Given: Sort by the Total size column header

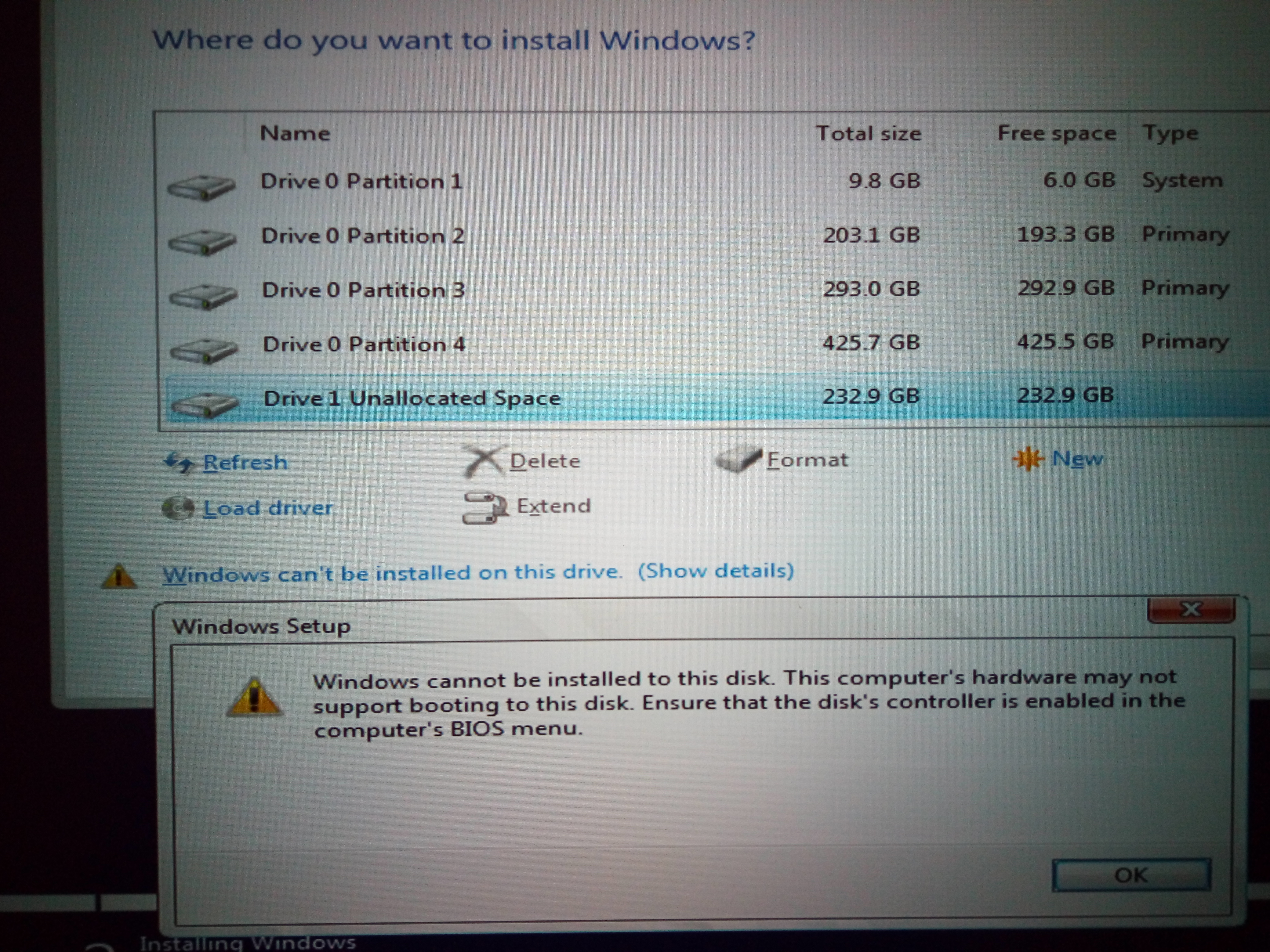Looking at the screenshot, I should [836, 133].
